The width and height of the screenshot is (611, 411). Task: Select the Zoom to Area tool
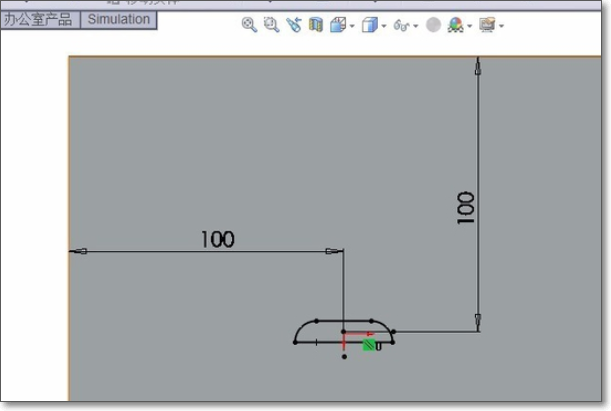click(x=271, y=25)
